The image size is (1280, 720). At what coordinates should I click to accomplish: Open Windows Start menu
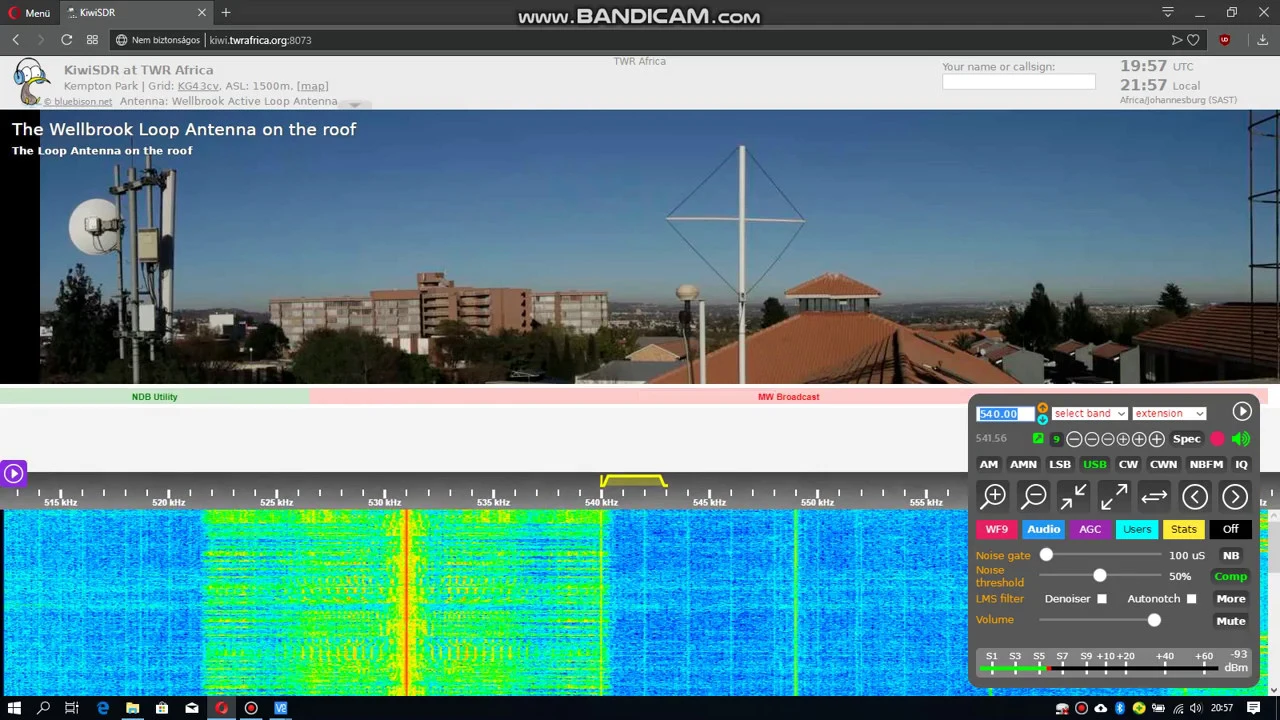[14, 708]
